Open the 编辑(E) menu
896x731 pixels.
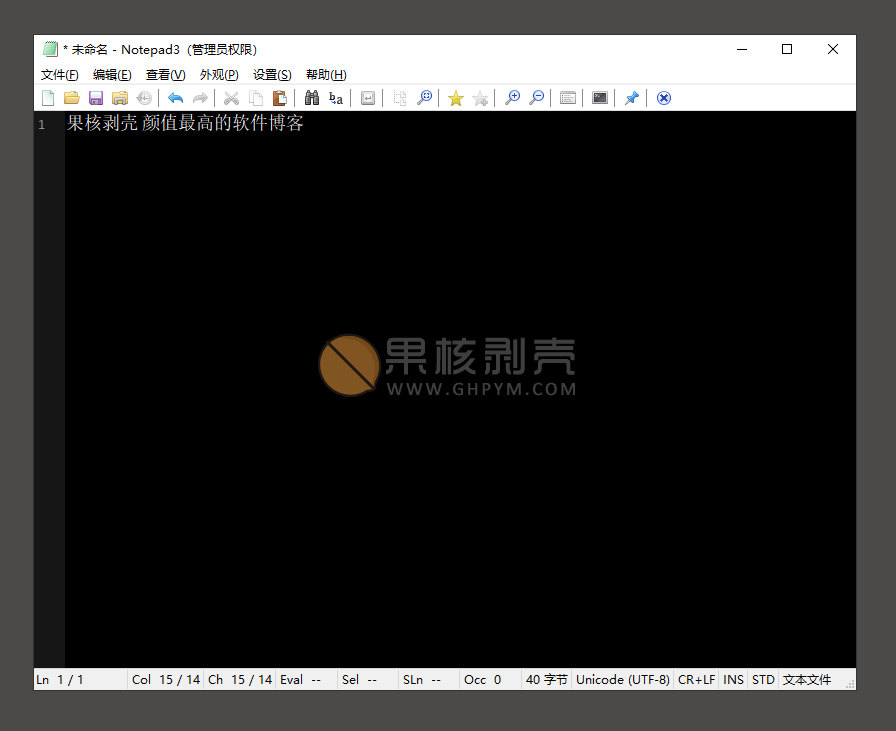(112, 75)
